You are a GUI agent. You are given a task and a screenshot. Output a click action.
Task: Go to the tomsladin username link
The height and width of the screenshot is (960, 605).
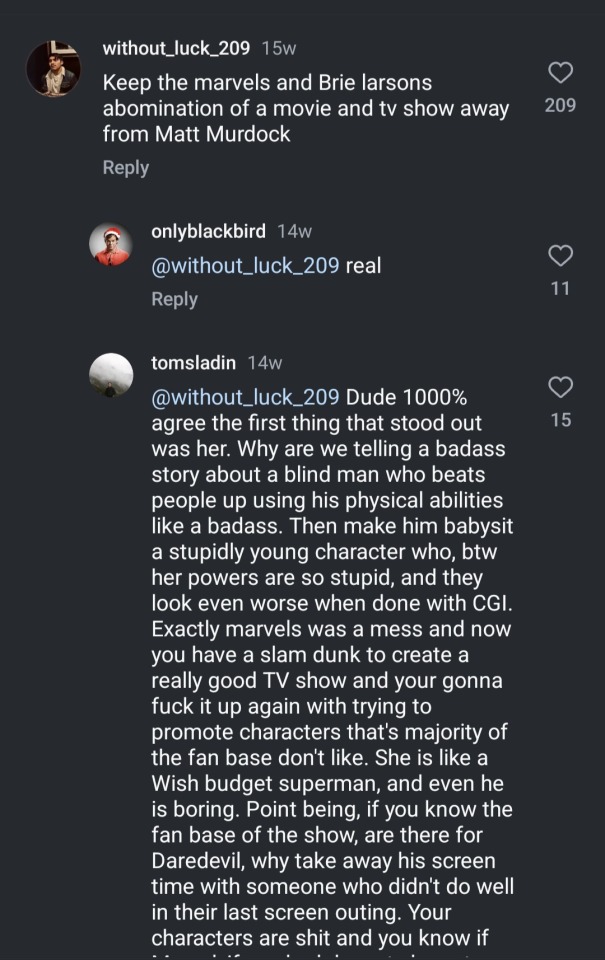pos(194,363)
